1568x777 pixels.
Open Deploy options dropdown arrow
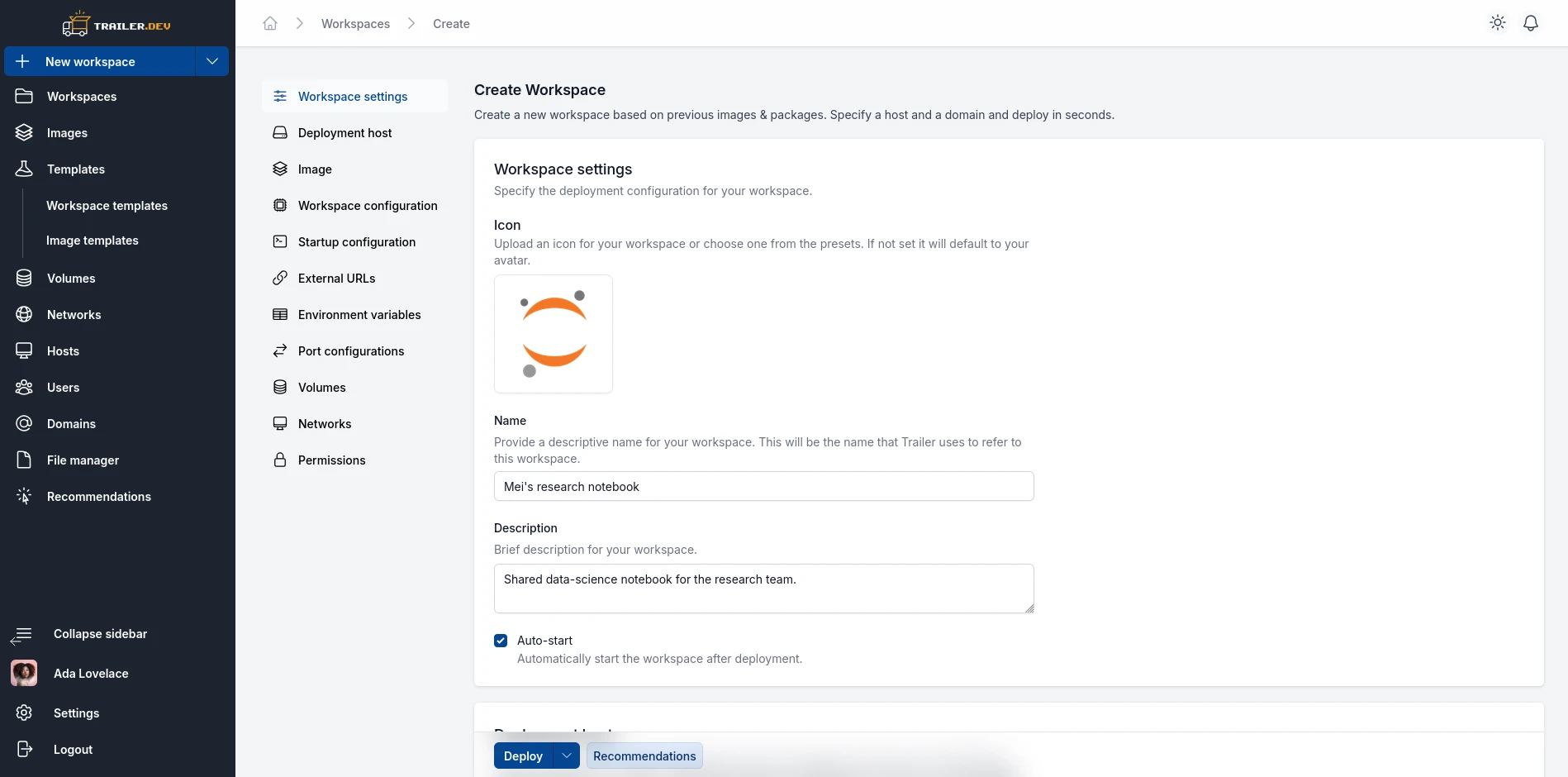[x=567, y=756]
